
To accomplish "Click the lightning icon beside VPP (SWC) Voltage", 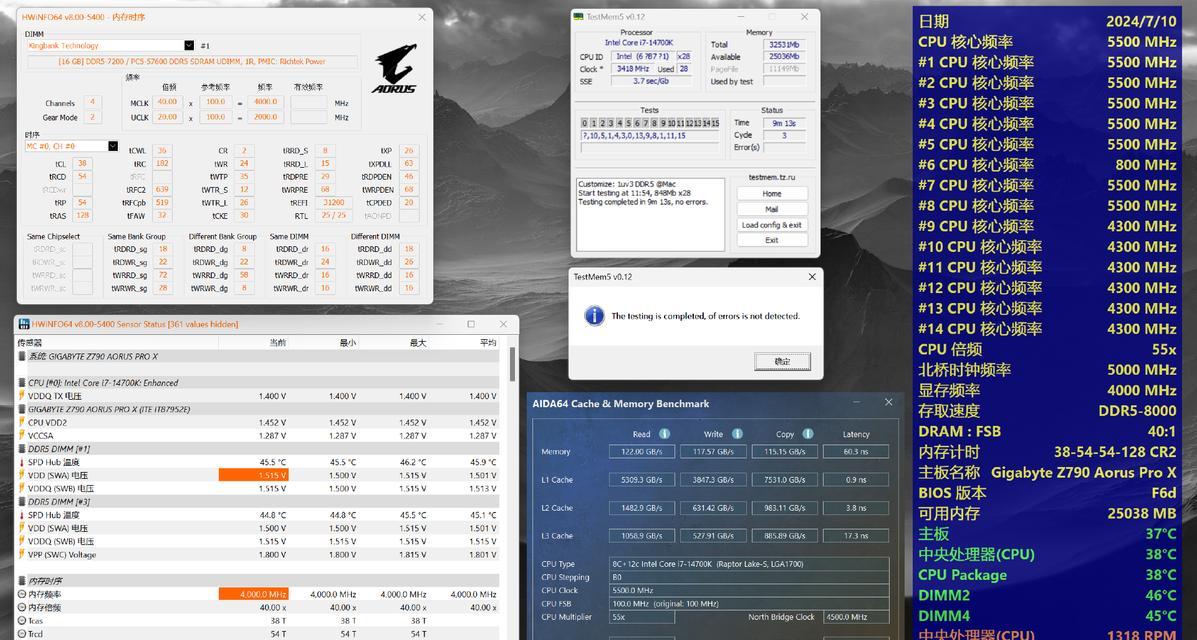I will tap(21, 554).
